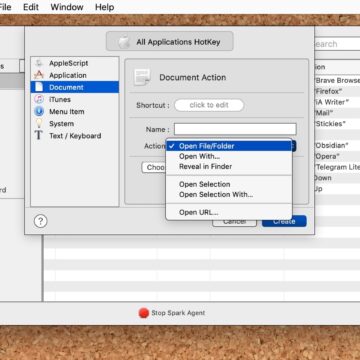The width and height of the screenshot is (360, 360).
Task: Open the Edit menu in menu bar
Action: coord(31,7)
